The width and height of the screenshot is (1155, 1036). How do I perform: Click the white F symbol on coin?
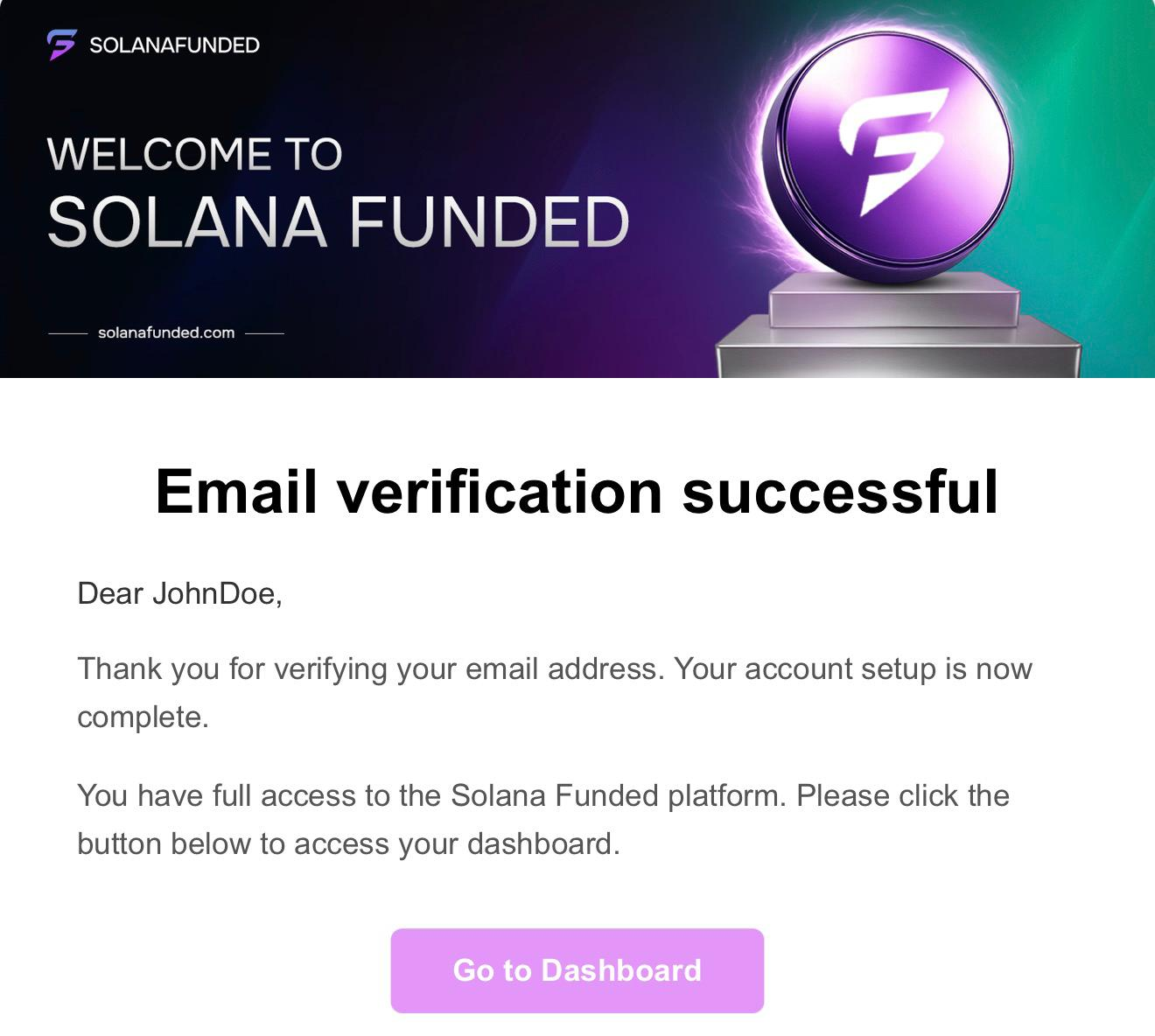892,149
